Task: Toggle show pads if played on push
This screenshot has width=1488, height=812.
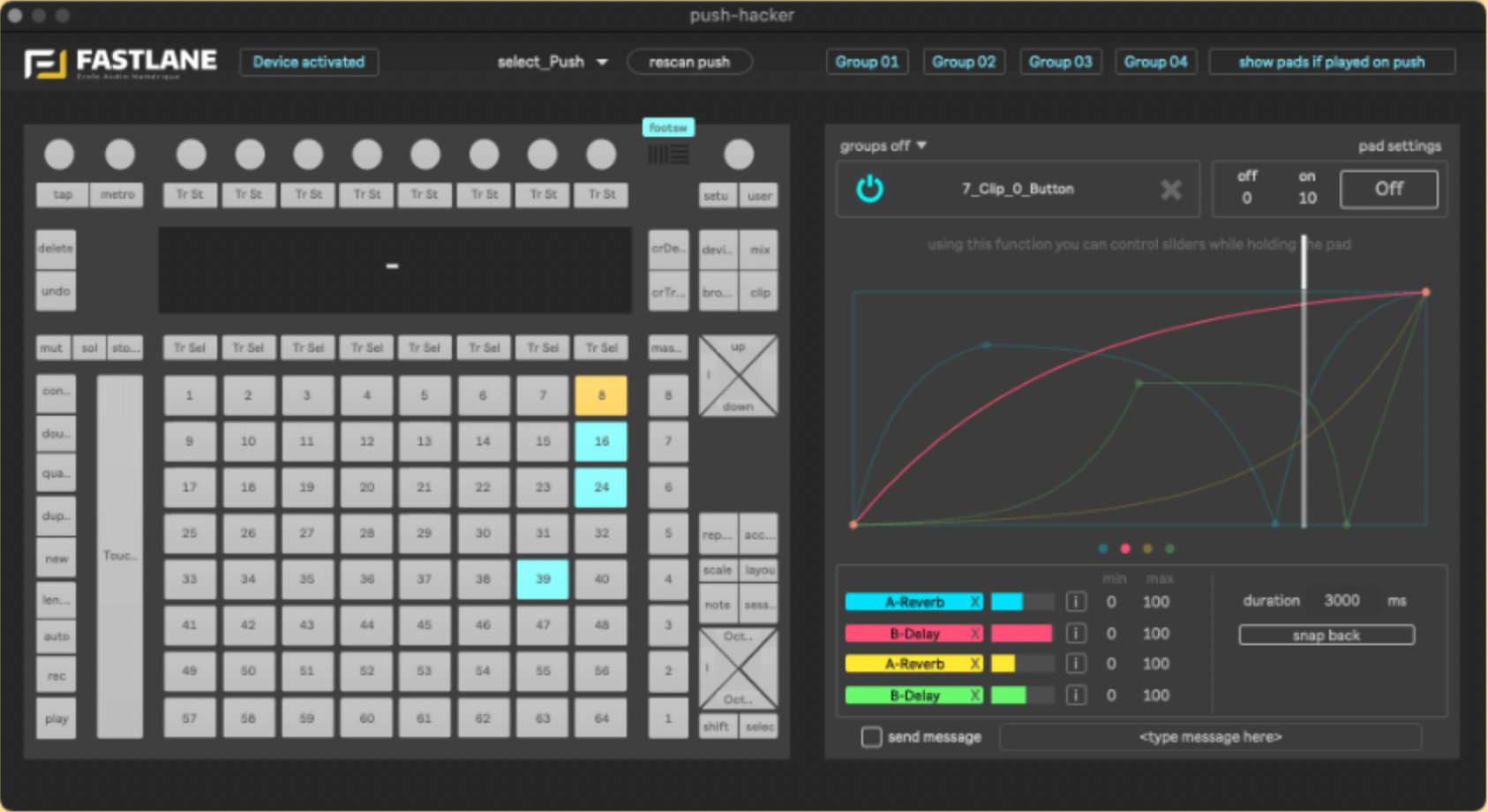Action: pyautogui.click(x=1332, y=62)
